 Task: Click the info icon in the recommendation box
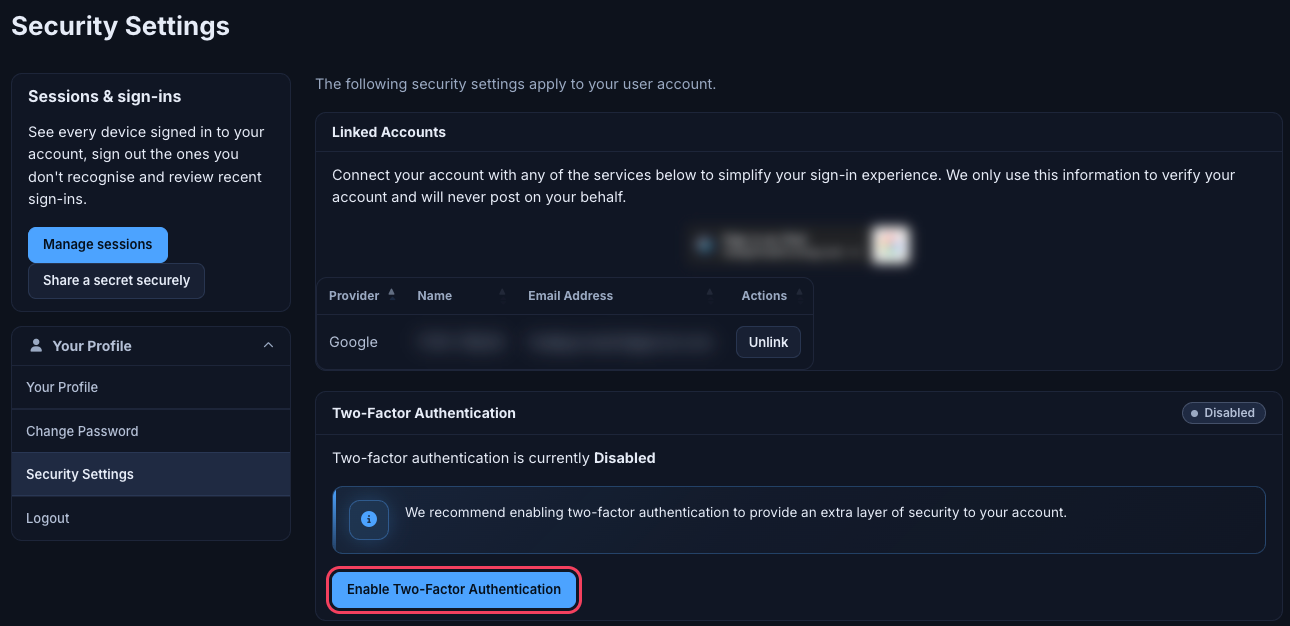[x=369, y=520]
